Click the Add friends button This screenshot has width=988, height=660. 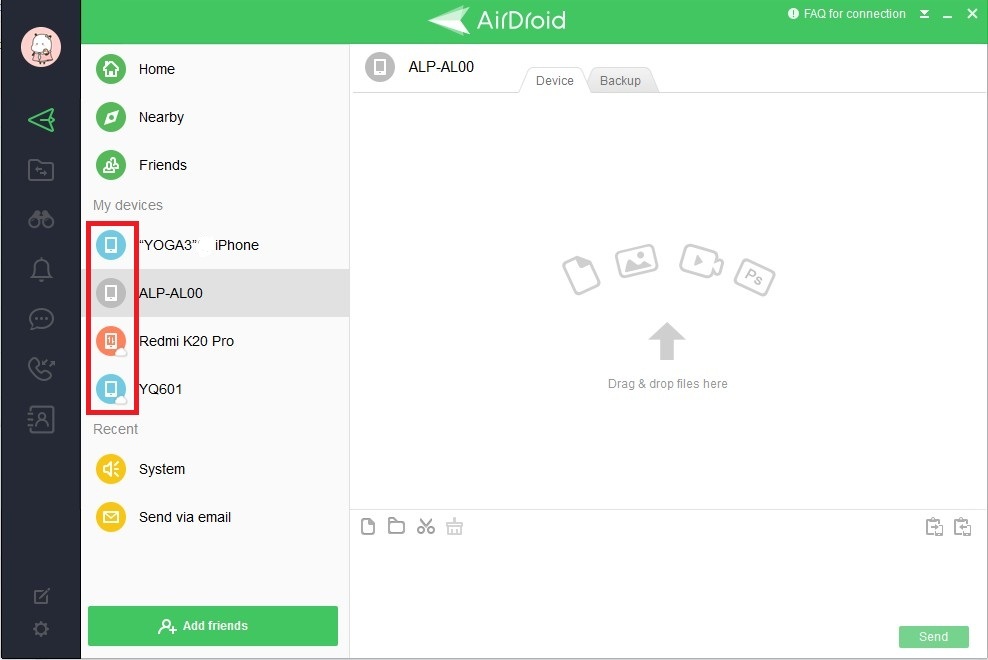point(213,626)
